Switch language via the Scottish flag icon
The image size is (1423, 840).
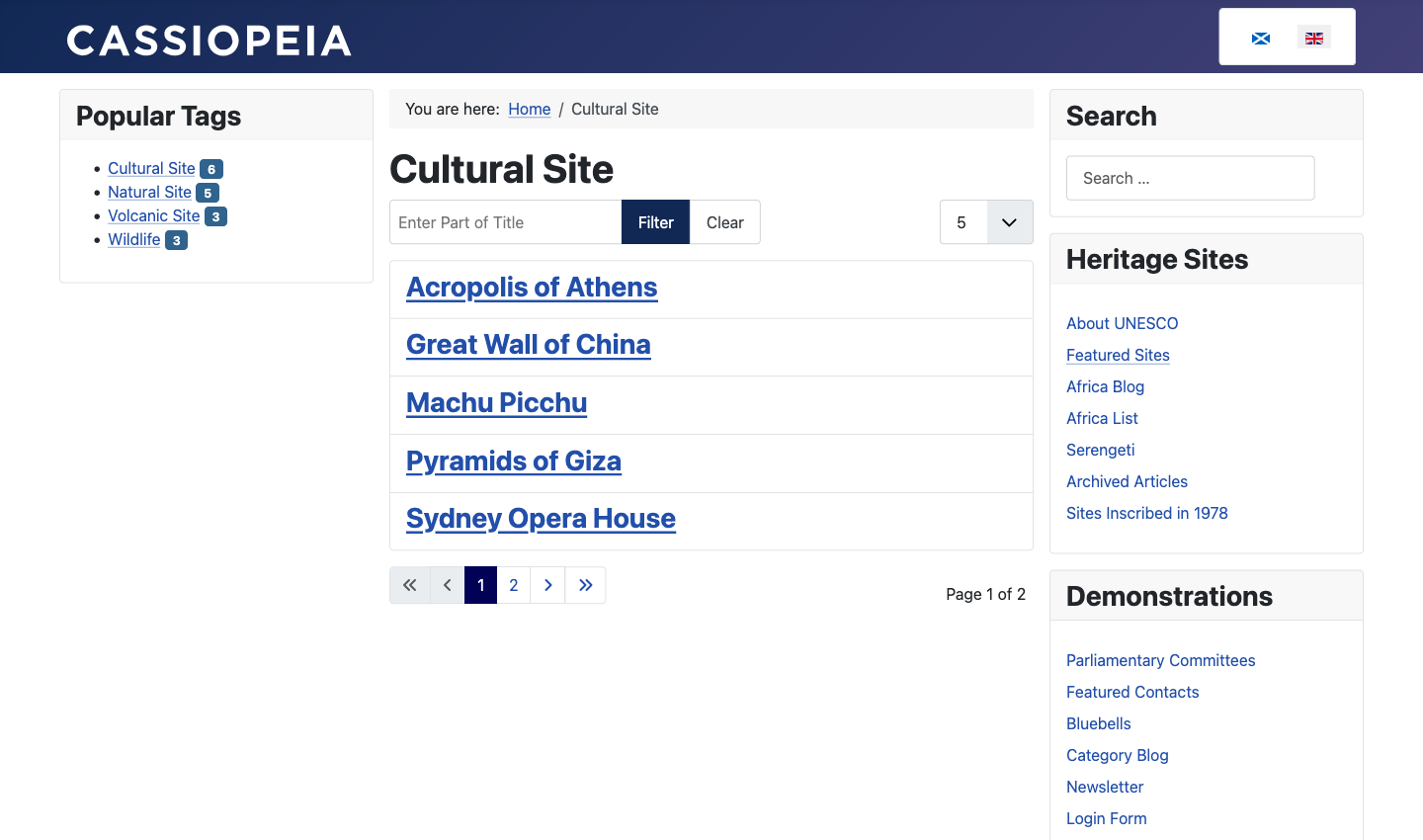pyautogui.click(x=1261, y=39)
